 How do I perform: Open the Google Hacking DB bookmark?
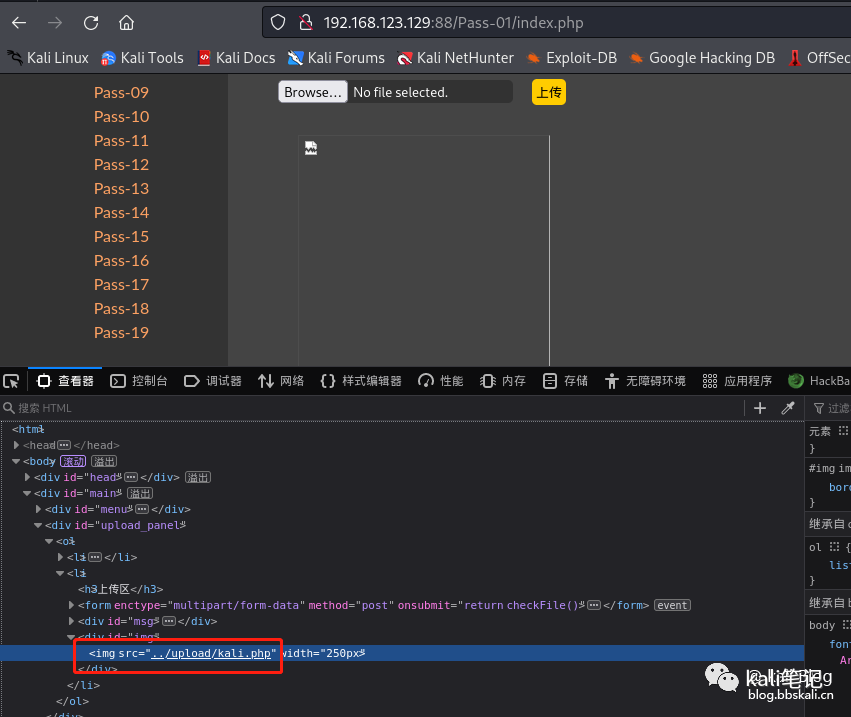(x=702, y=58)
